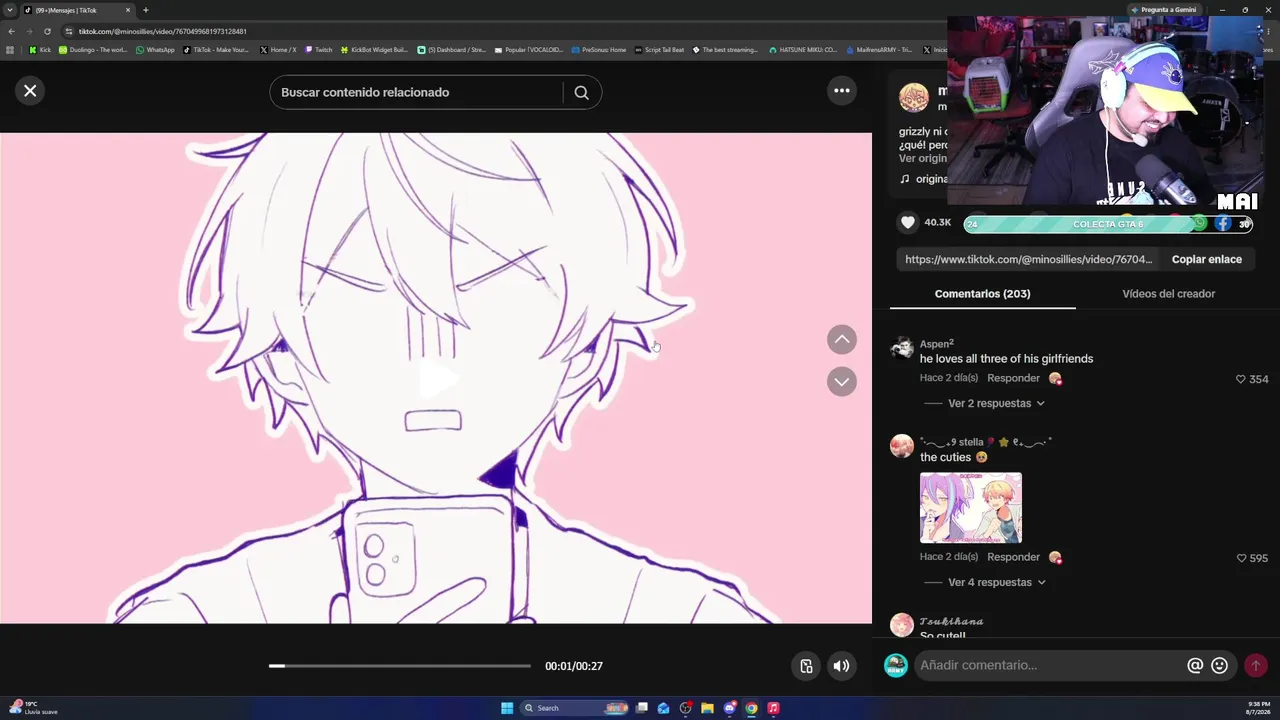The image size is (1280, 720).
Task: Seek on the video progress bar
Action: (x=400, y=666)
